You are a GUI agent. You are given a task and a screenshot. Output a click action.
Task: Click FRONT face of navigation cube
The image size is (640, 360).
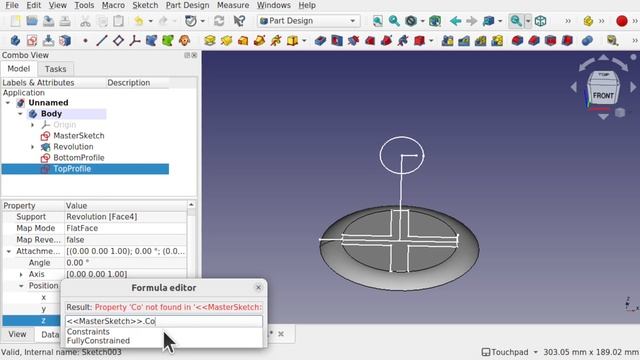[603, 96]
